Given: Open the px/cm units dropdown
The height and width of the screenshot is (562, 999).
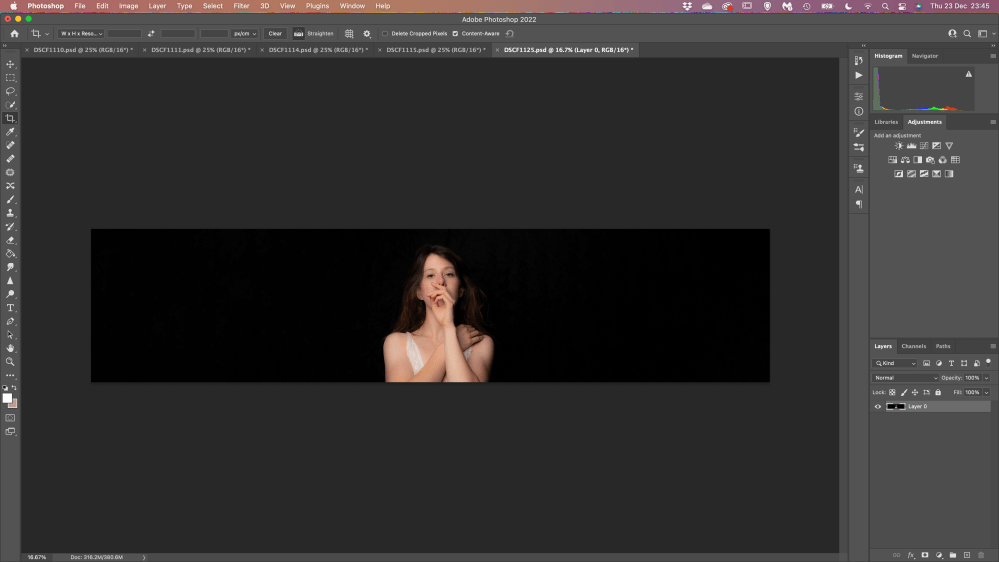Looking at the screenshot, I should [244, 33].
